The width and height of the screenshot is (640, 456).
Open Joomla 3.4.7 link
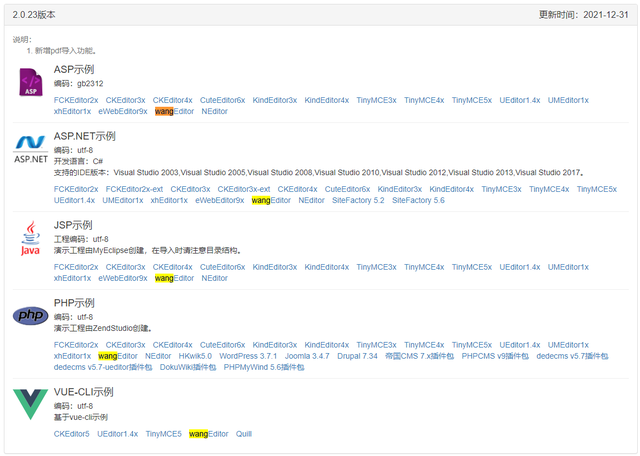click(x=307, y=356)
